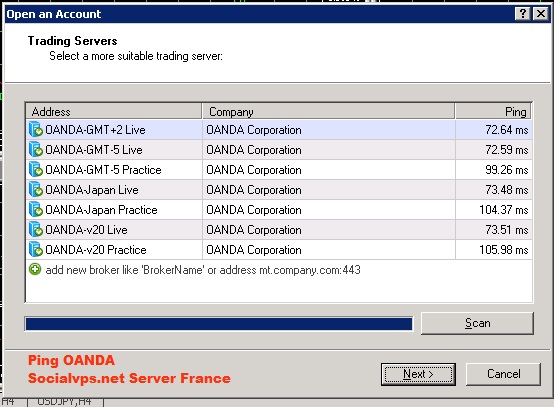The image size is (554, 407).
Task: Sort servers by Address column header
Action: [x=114, y=111]
